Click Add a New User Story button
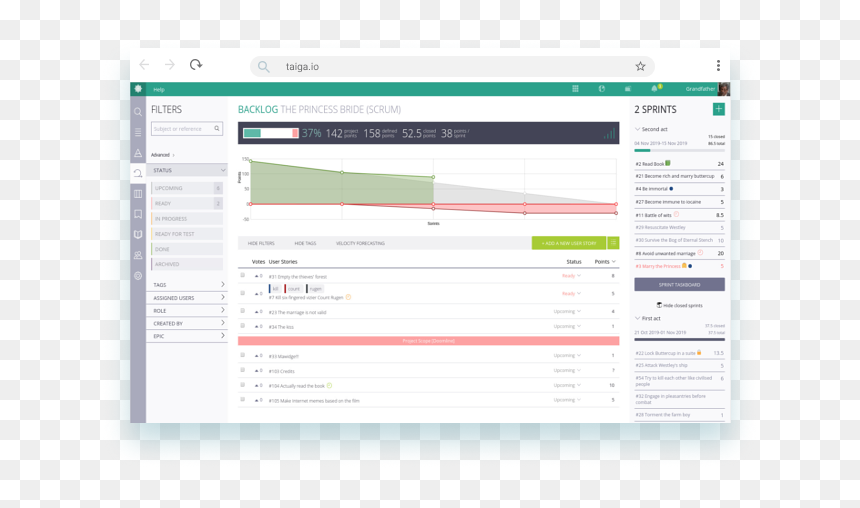This screenshot has width=860, height=508. point(569,243)
